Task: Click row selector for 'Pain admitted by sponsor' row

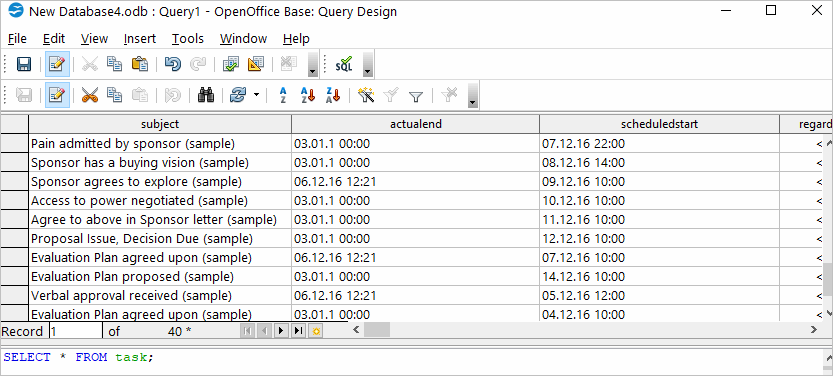Action: (x=14, y=143)
